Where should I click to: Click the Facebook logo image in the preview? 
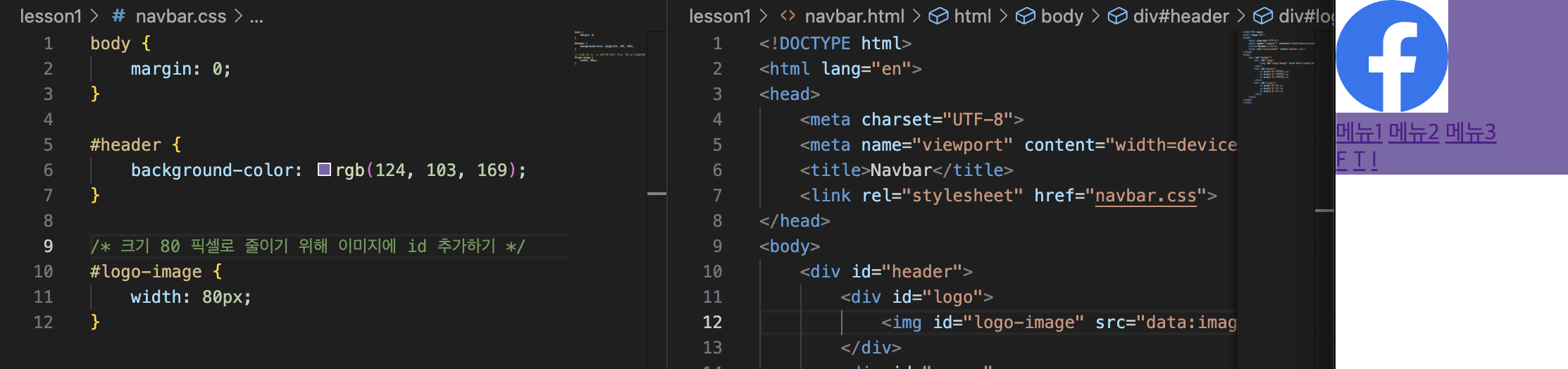(1392, 56)
